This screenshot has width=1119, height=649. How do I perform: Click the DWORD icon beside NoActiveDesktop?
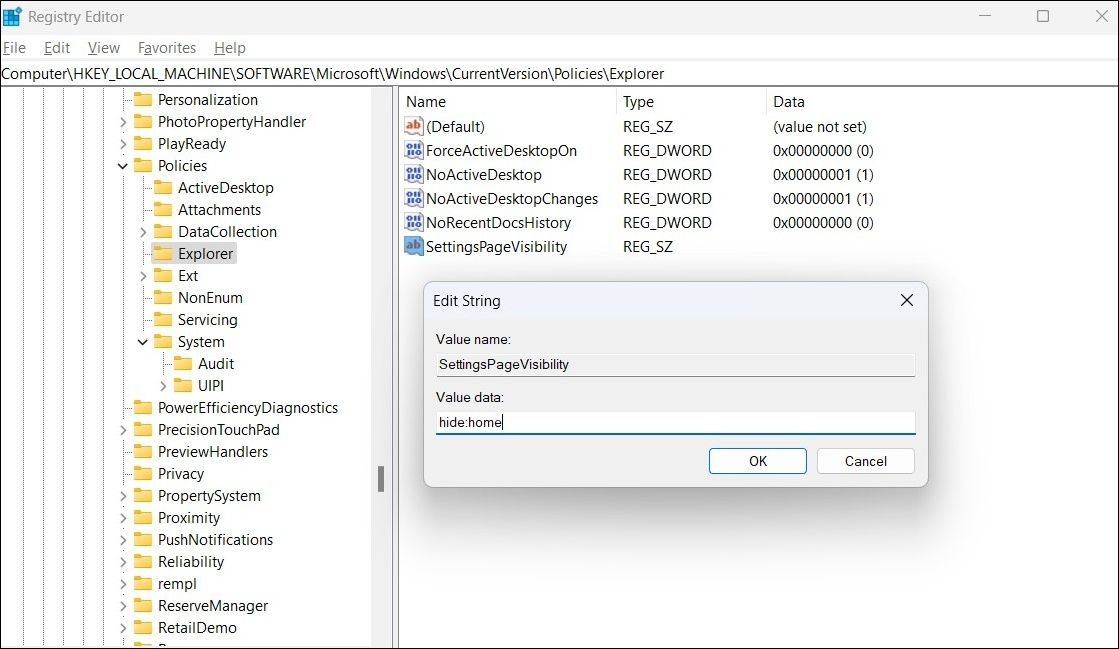(413, 174)
